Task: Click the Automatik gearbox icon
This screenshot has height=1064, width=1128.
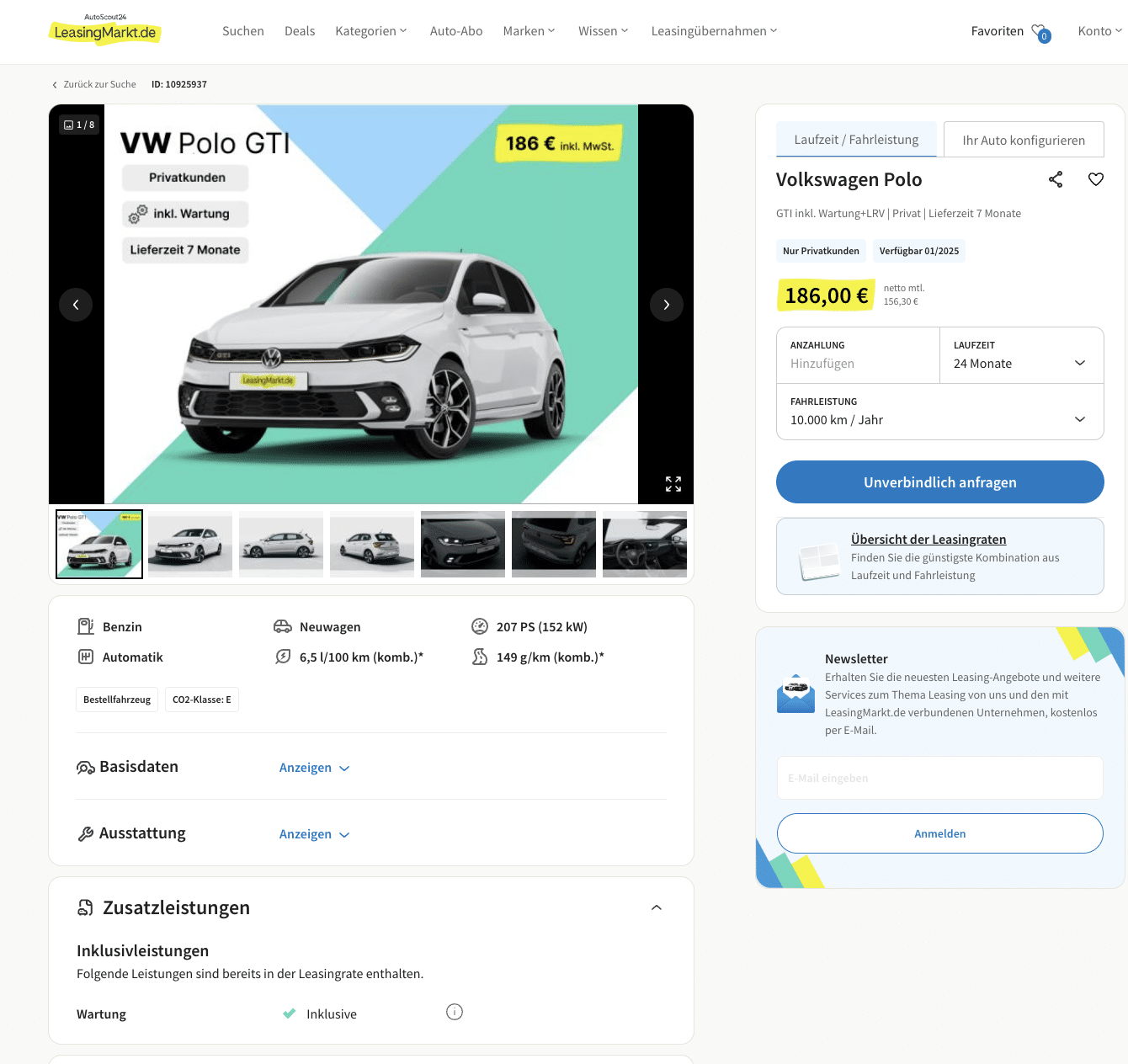Action: tap(86, 657)
